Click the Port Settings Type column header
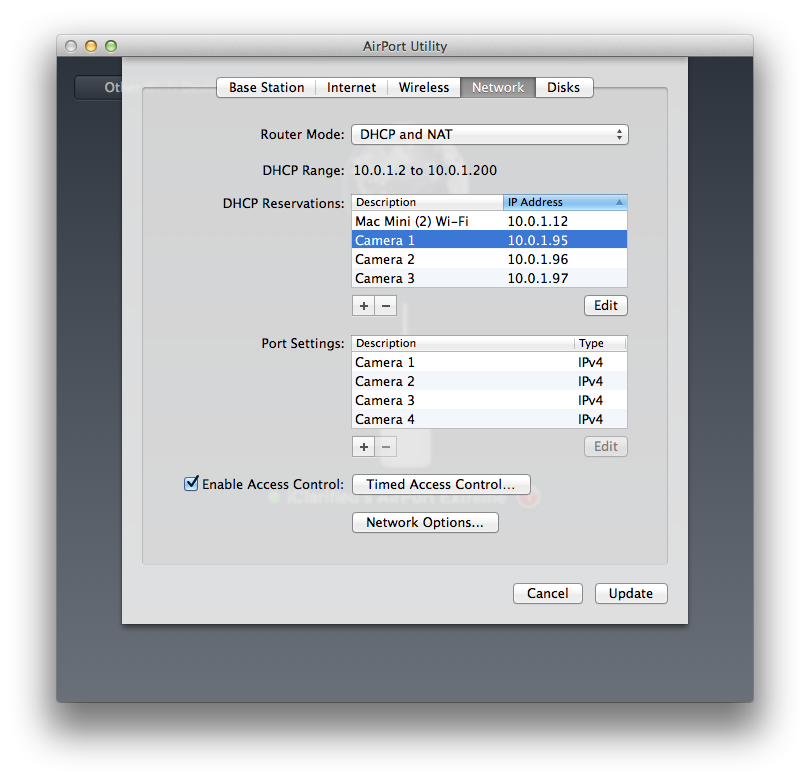The height and width of the screenshot is (781, 810). (600, 343)
